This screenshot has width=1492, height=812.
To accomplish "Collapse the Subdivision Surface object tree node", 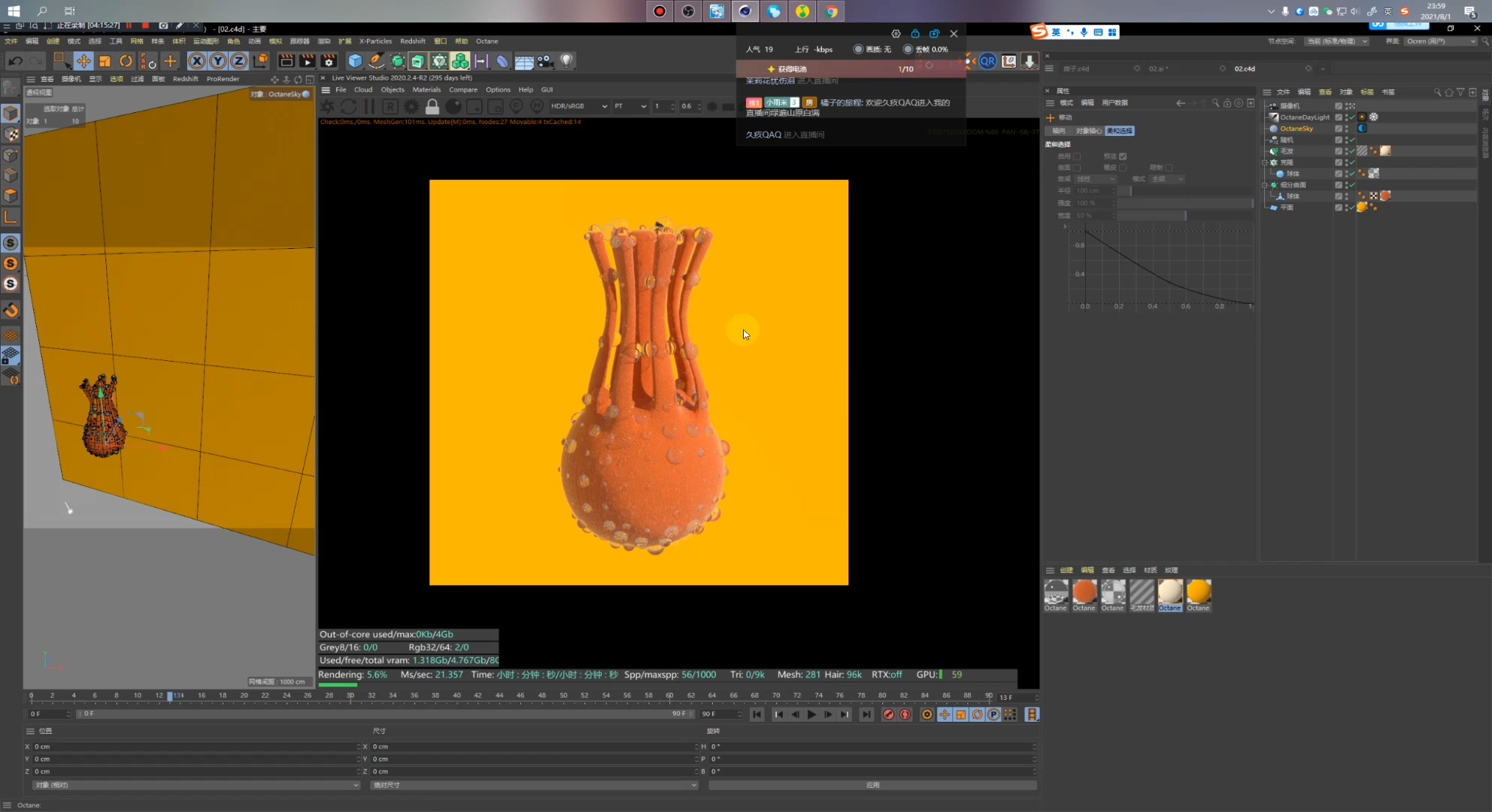I will [1265, 185].
